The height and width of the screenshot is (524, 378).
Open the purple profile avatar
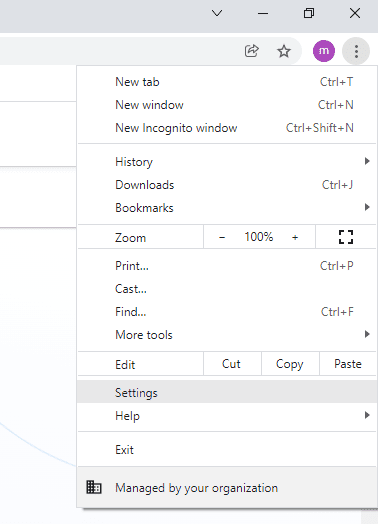click(324, 51)
